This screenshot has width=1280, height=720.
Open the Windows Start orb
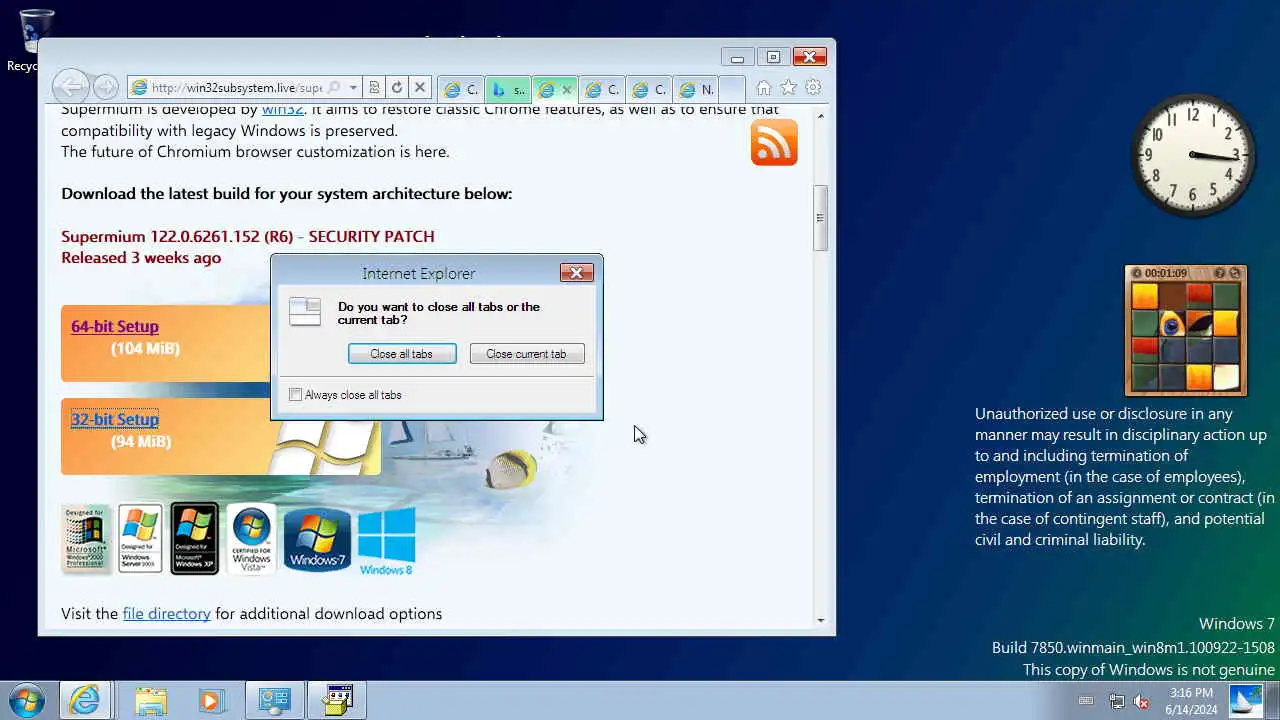(x=26, y=700)
